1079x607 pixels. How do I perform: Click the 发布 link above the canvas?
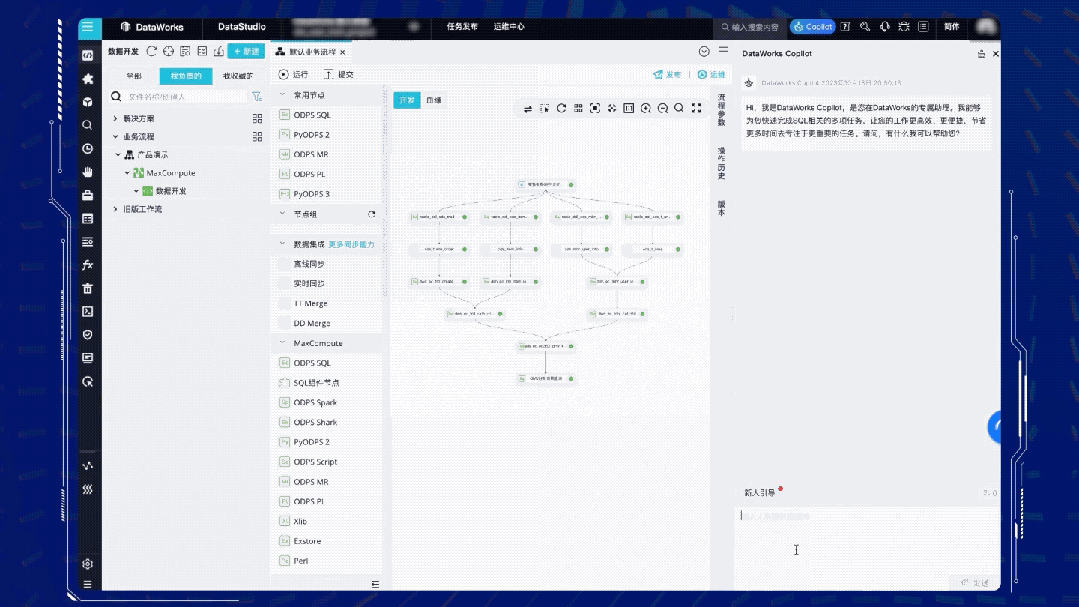667,74
